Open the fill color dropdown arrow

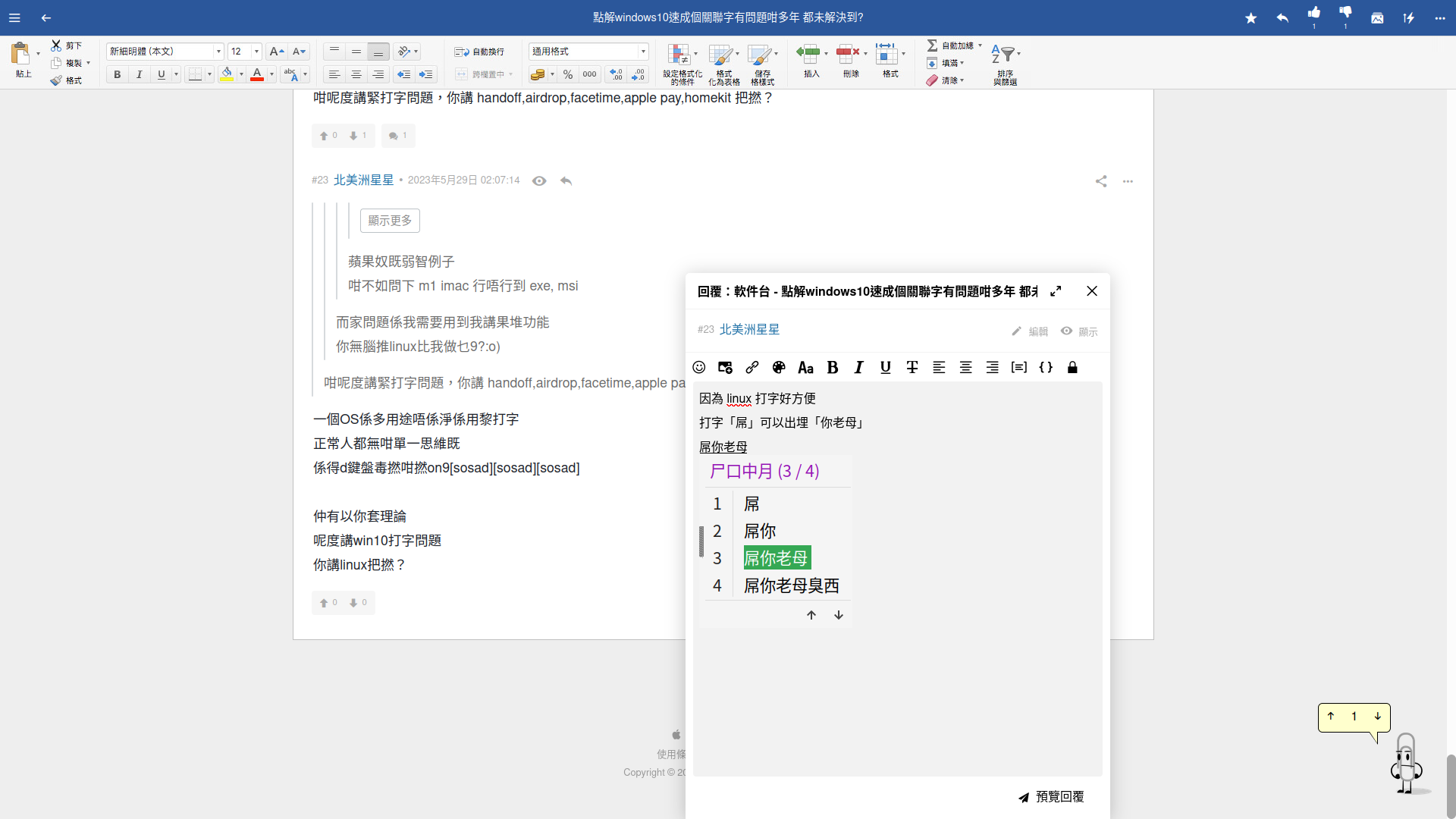coord(241,74)
